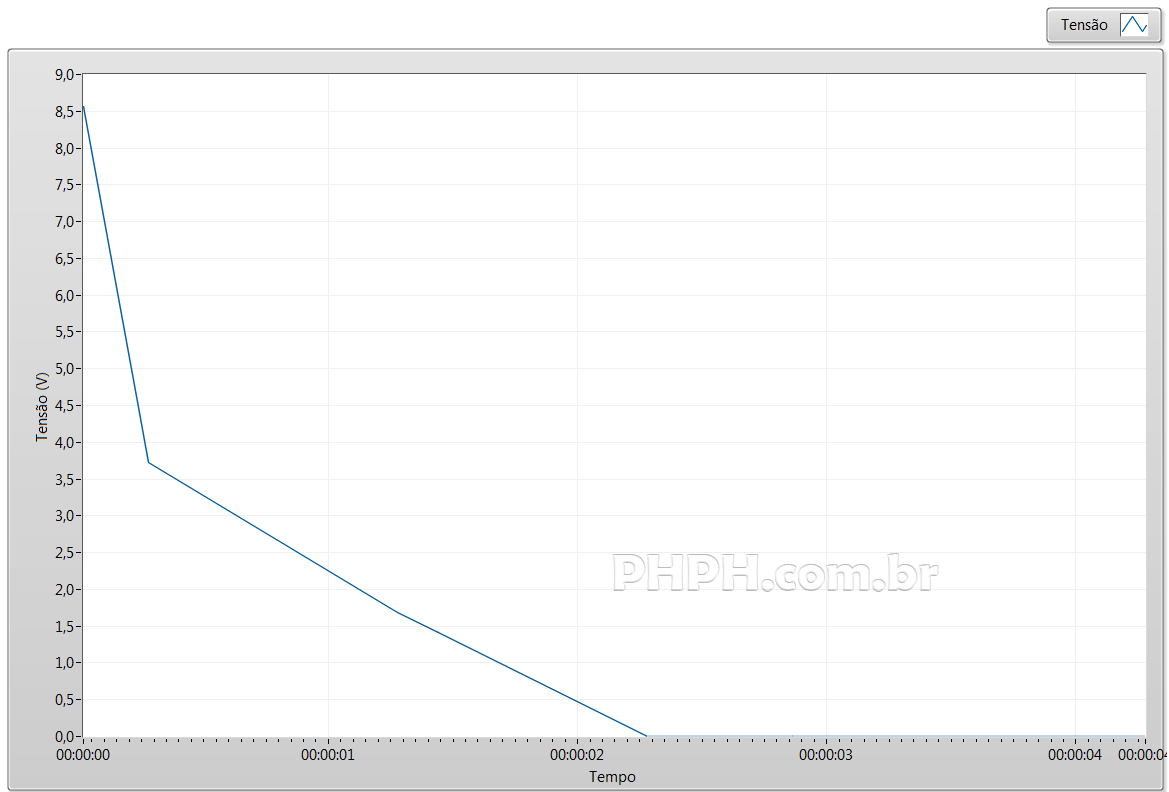
Task: Click the Tempo horizontal axis title
Action: pos(612,777)
